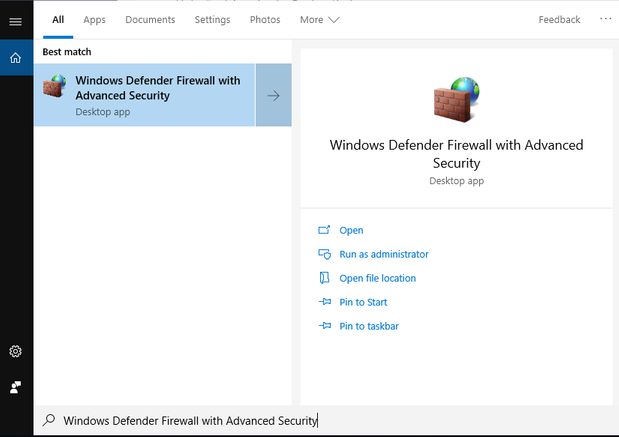Open the hamburger menu in the sidebar
619x437 pixels.
15,21
